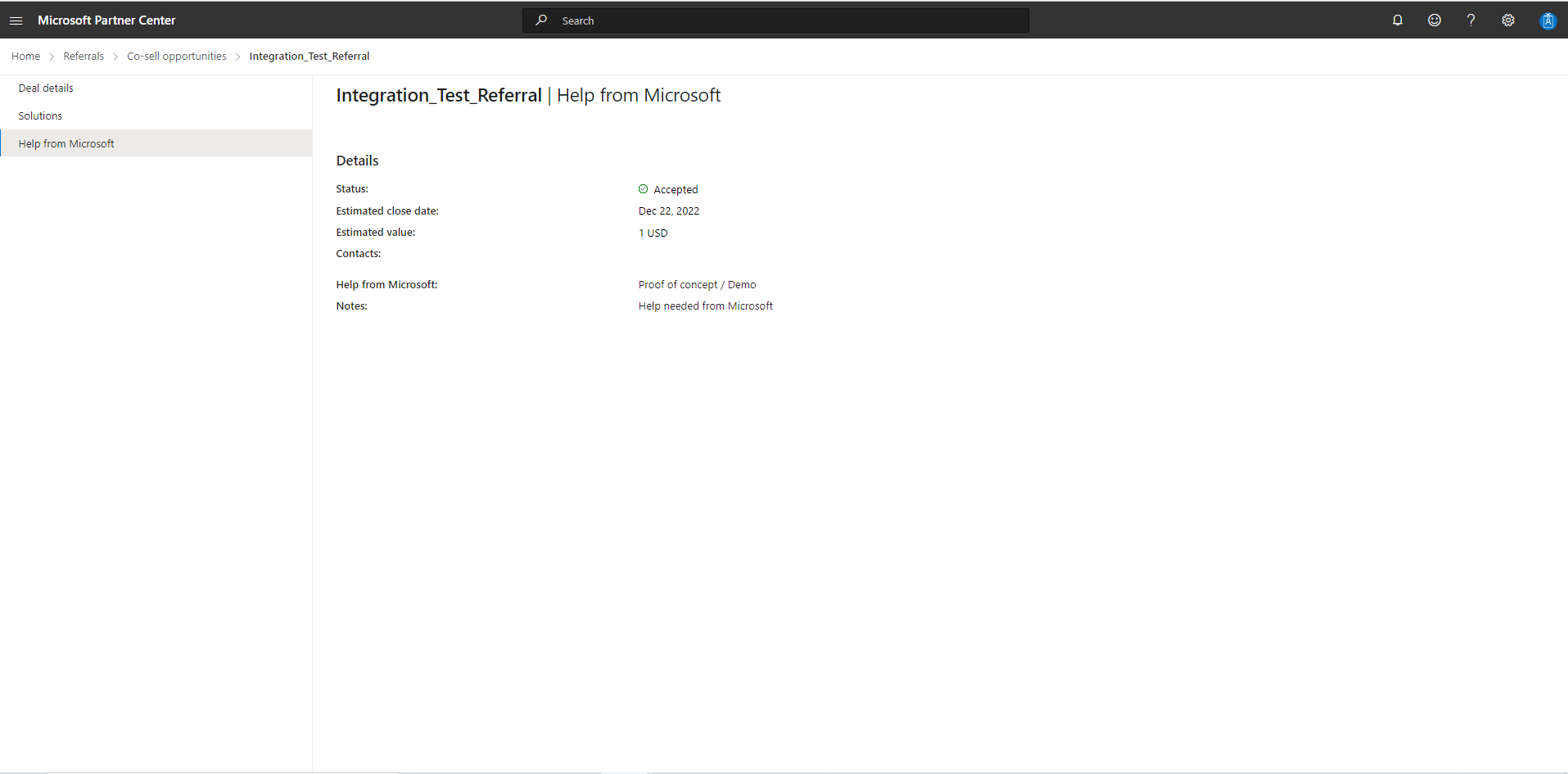This screenshot has height=774, width=1568.
Task: Select Help from Microsoft in sidebar
Action: [x=156, y=143]
